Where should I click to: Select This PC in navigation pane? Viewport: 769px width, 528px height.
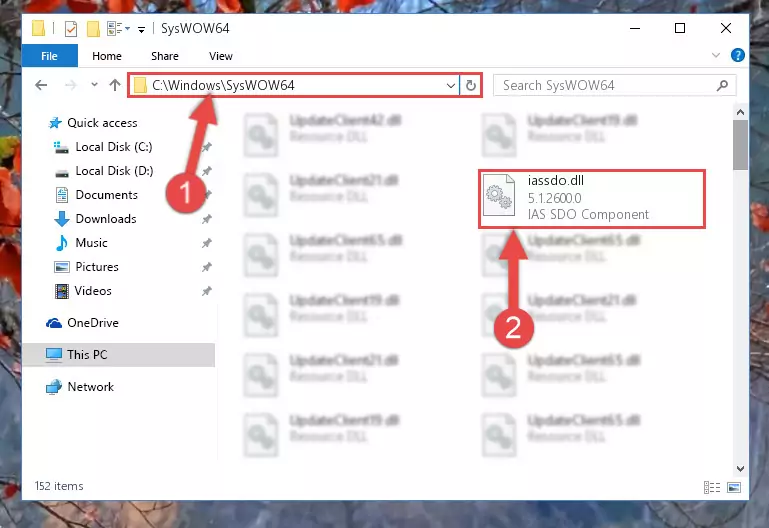tap(87, 355)
